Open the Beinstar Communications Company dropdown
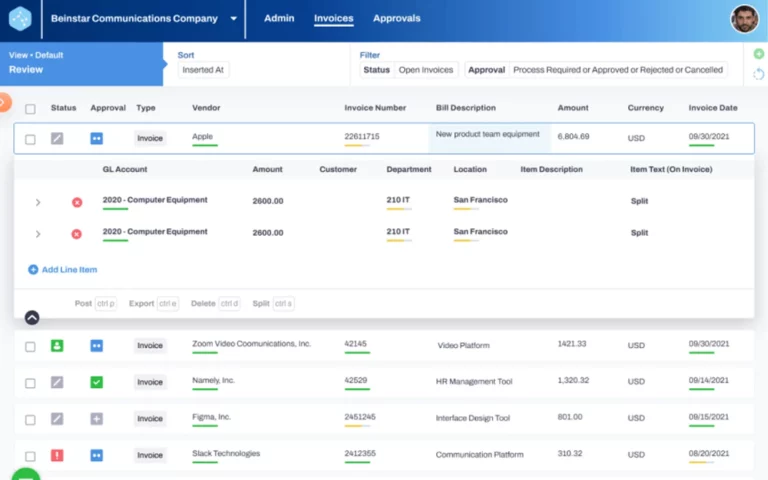The height and width of the screenshot is (480, 768). tap(233, 18)
